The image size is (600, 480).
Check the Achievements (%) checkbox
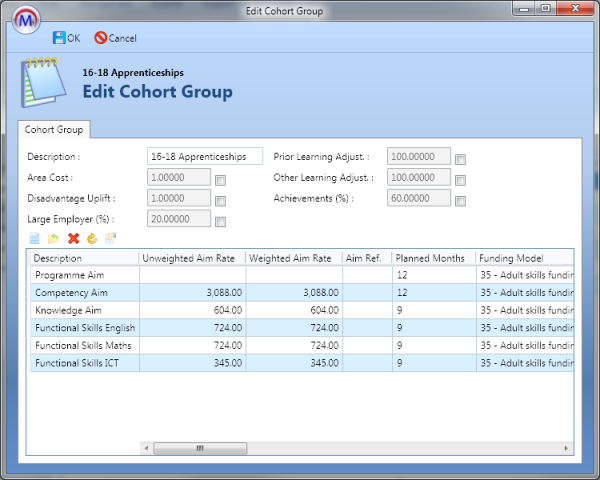click(461, 201)
